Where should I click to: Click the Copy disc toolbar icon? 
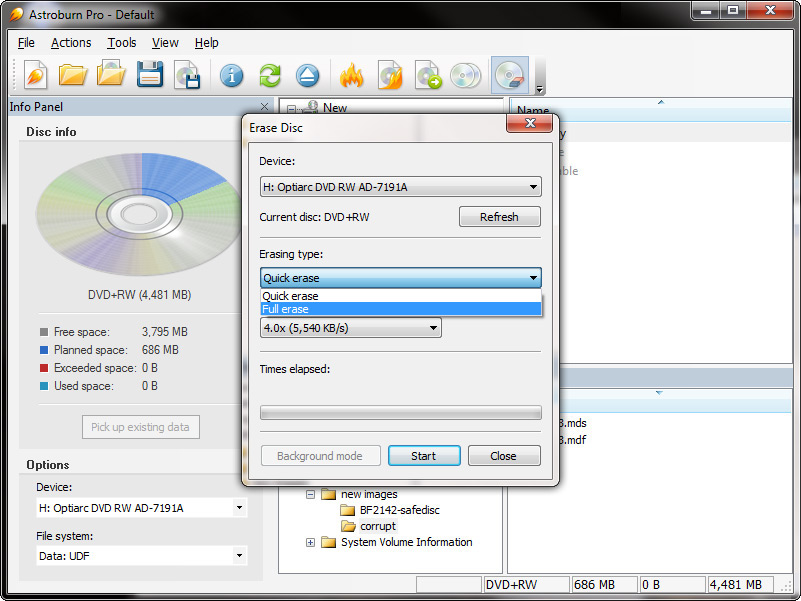465,75
